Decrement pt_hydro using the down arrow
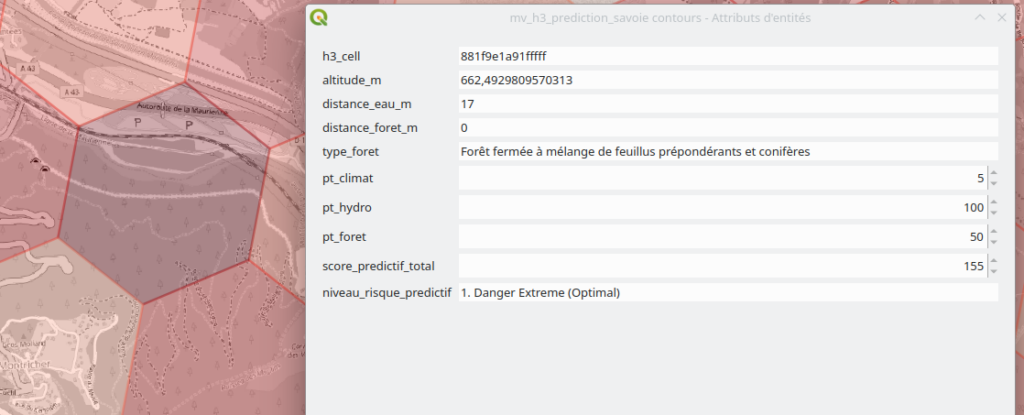This screenshot has width=1024, height=415. point(992,213)
